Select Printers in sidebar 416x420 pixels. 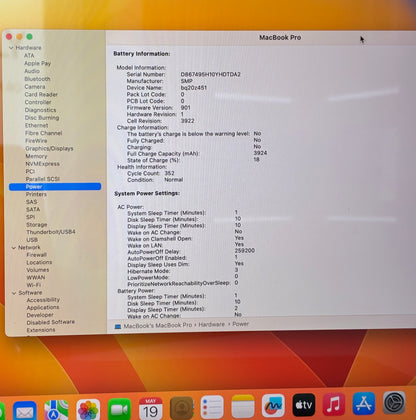[36, 194]
